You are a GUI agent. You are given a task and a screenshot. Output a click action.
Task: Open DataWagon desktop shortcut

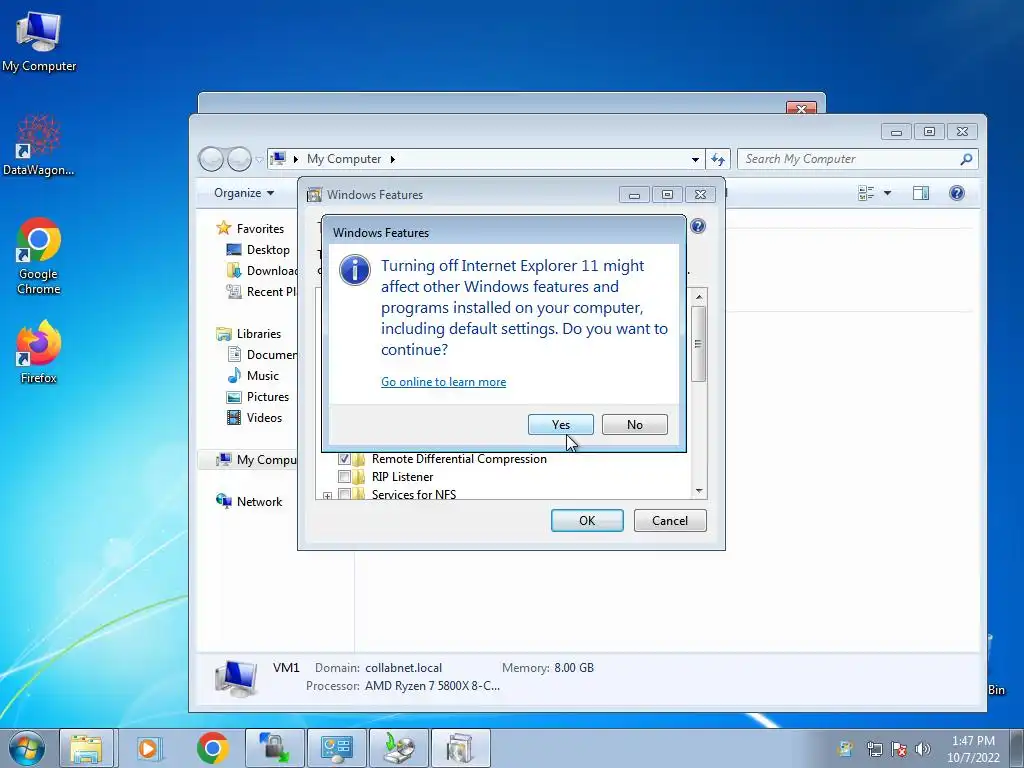[39, 145]
